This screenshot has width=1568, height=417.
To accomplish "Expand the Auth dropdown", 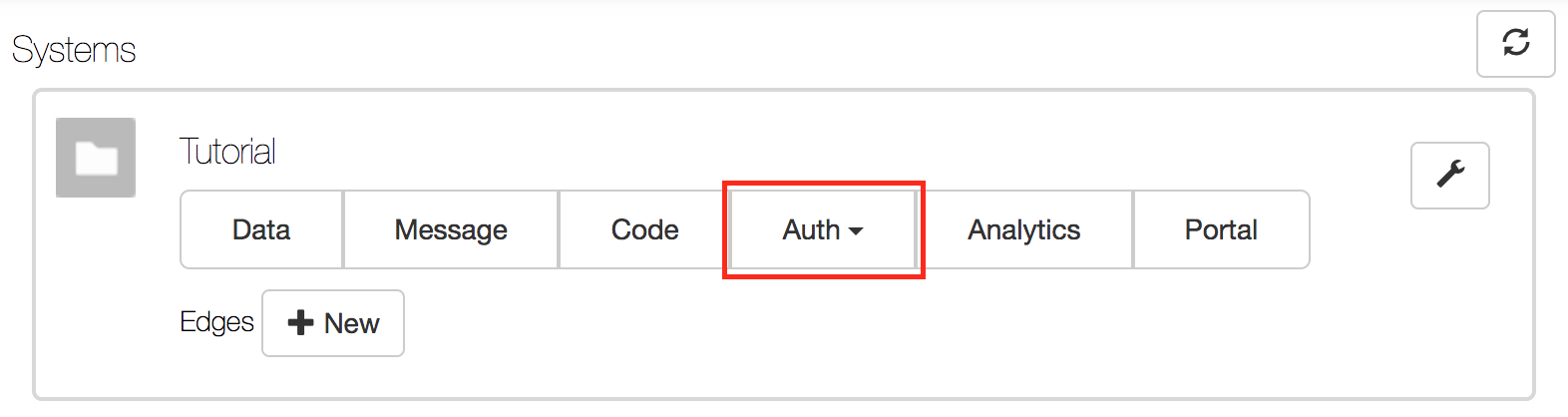I will coord(823,229).
